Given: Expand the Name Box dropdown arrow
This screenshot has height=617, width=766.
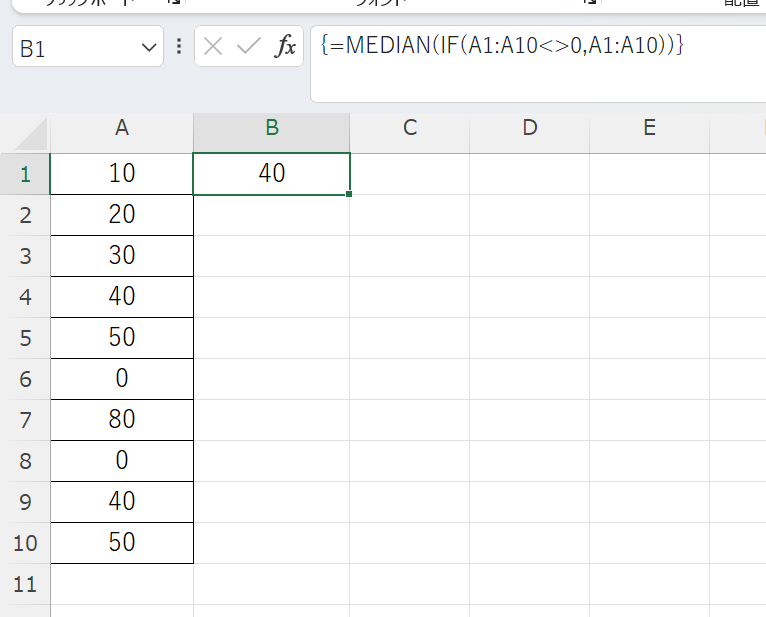Looking at the screenshot, I should click(x=150, y=47).
